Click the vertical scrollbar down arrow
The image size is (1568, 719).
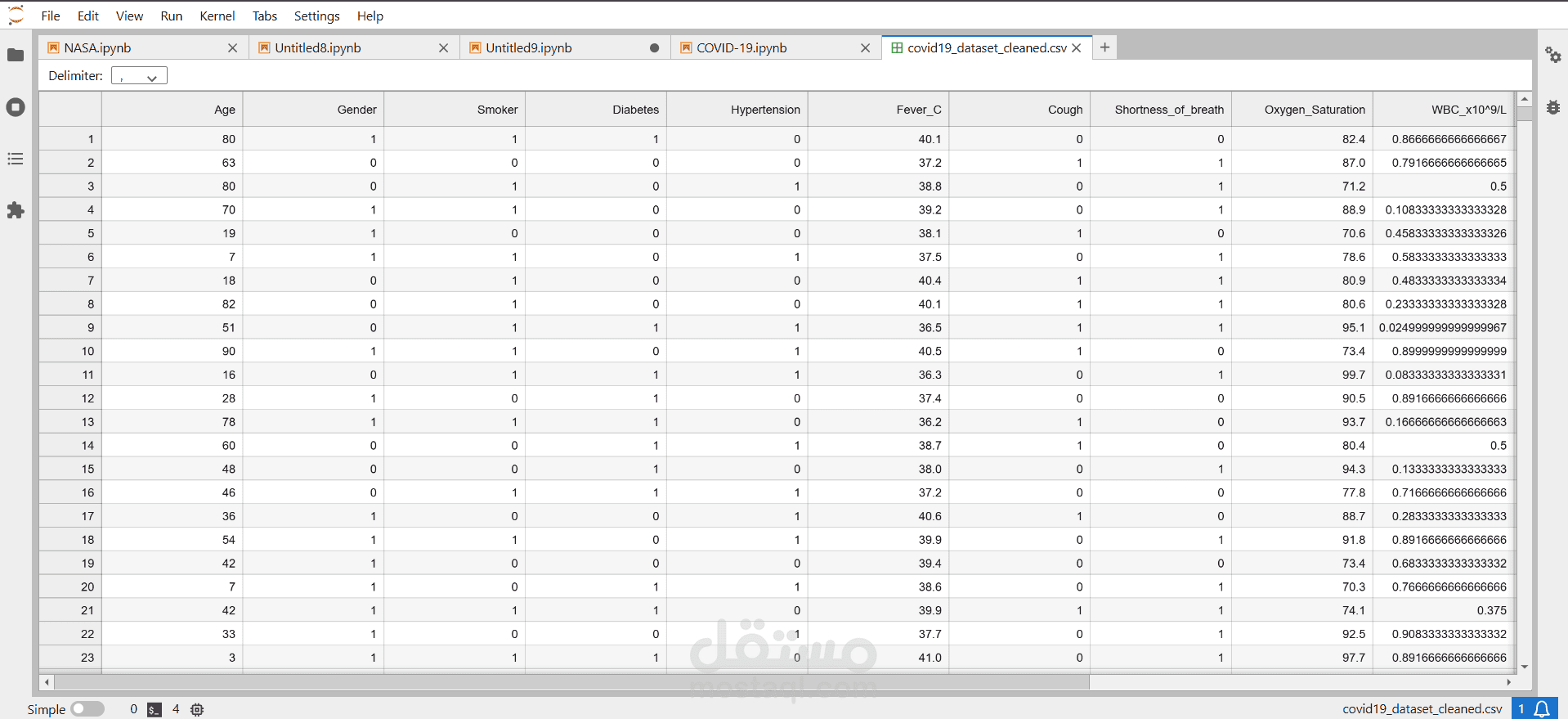[x=1525, y=667]
